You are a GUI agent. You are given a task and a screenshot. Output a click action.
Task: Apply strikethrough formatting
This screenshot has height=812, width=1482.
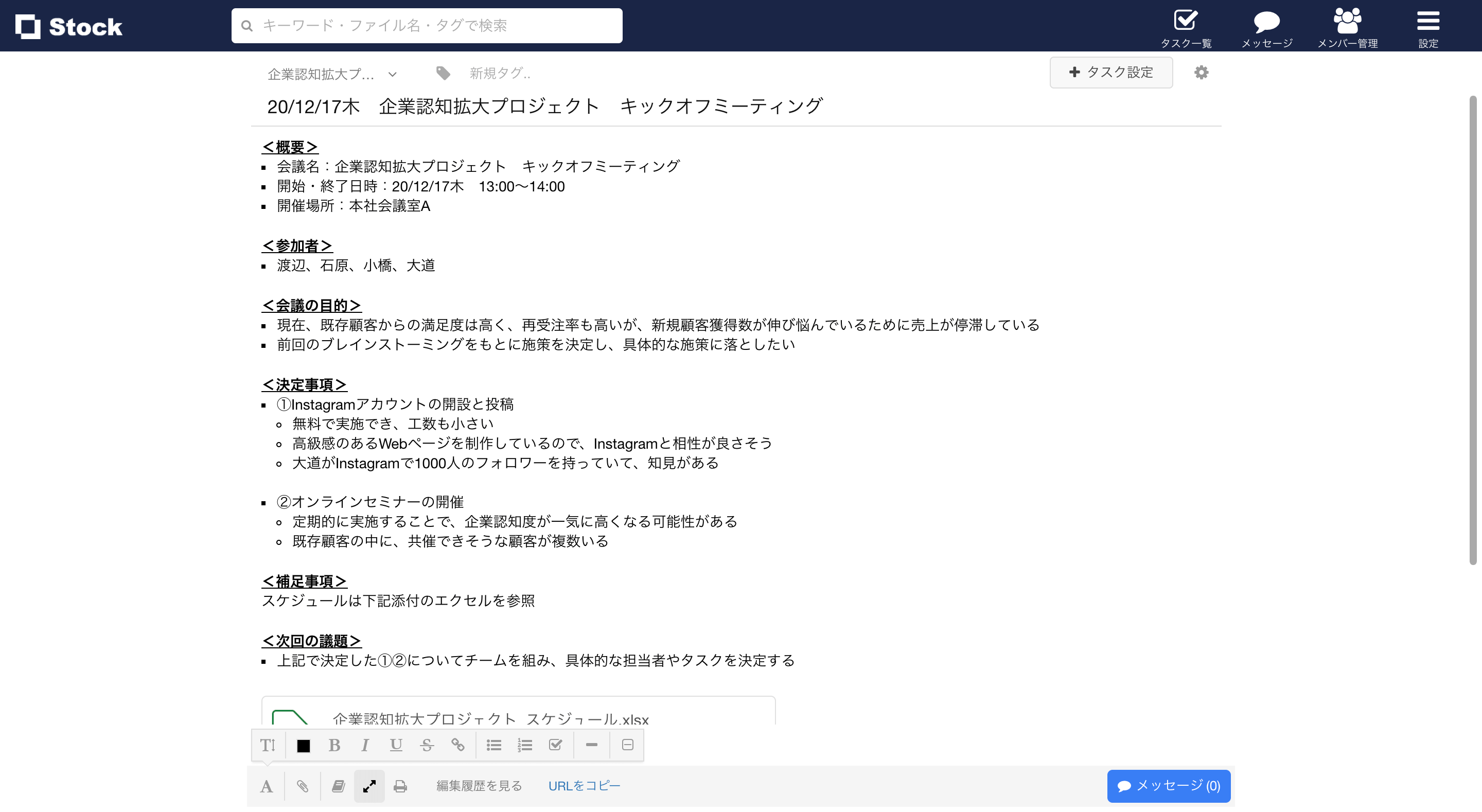(x=427, y=745)
